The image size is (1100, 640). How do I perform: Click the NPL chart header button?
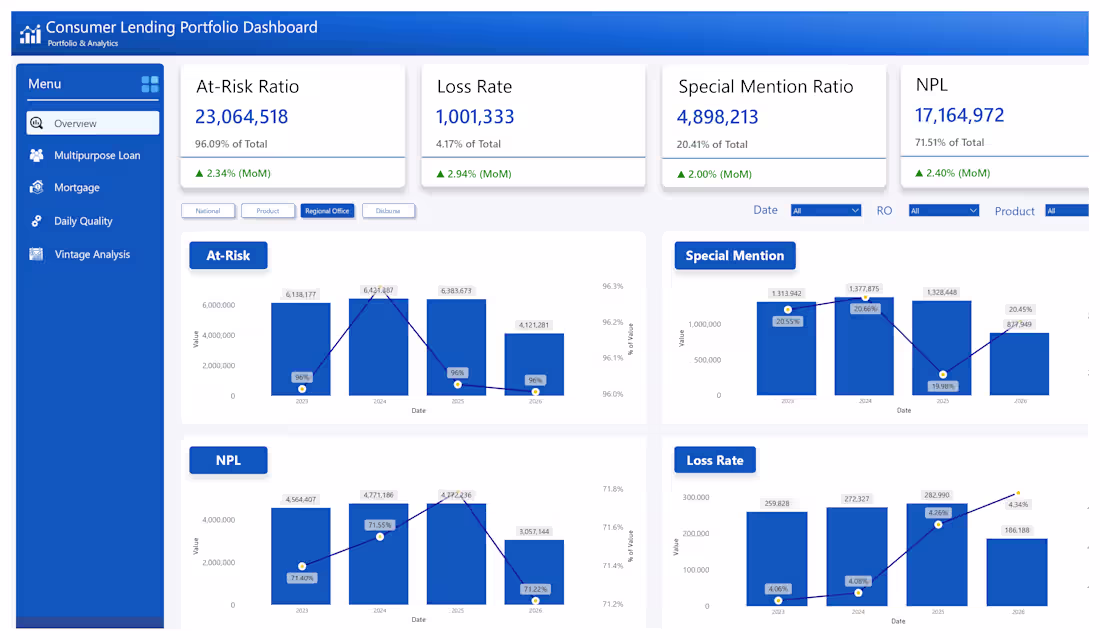[228, 460]
